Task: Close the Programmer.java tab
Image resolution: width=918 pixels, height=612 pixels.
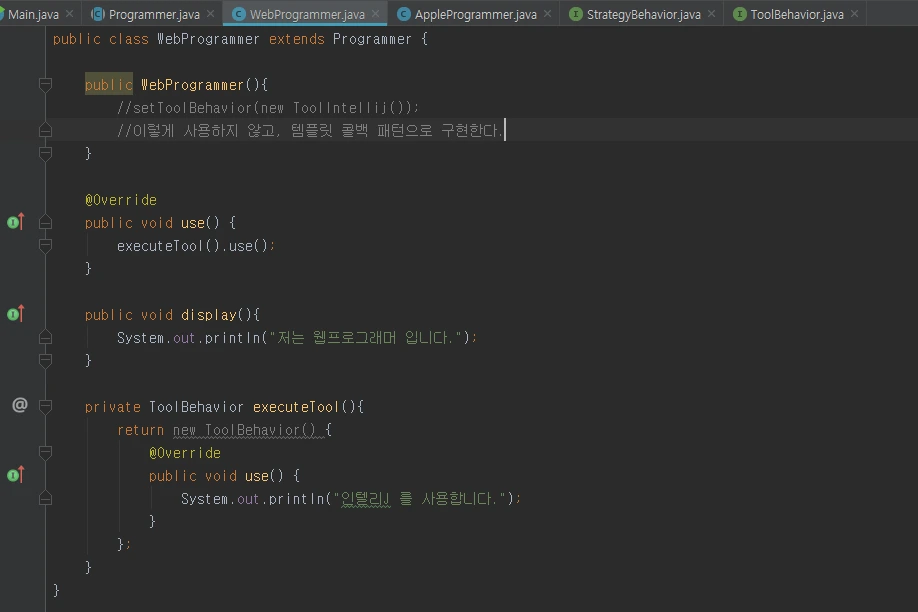Action: click(210, 13)
